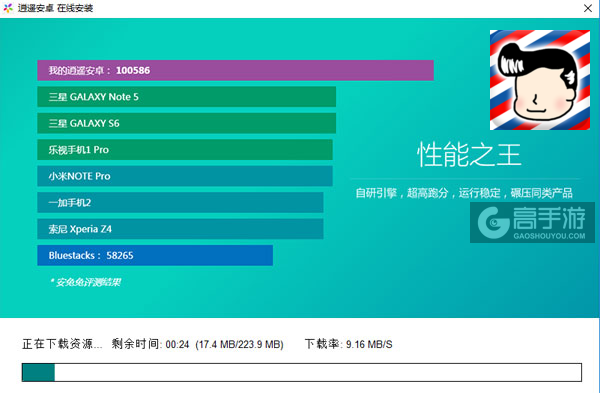Click the download progress bar
This screenshot has height=393, width=600.
coord(302,372)
